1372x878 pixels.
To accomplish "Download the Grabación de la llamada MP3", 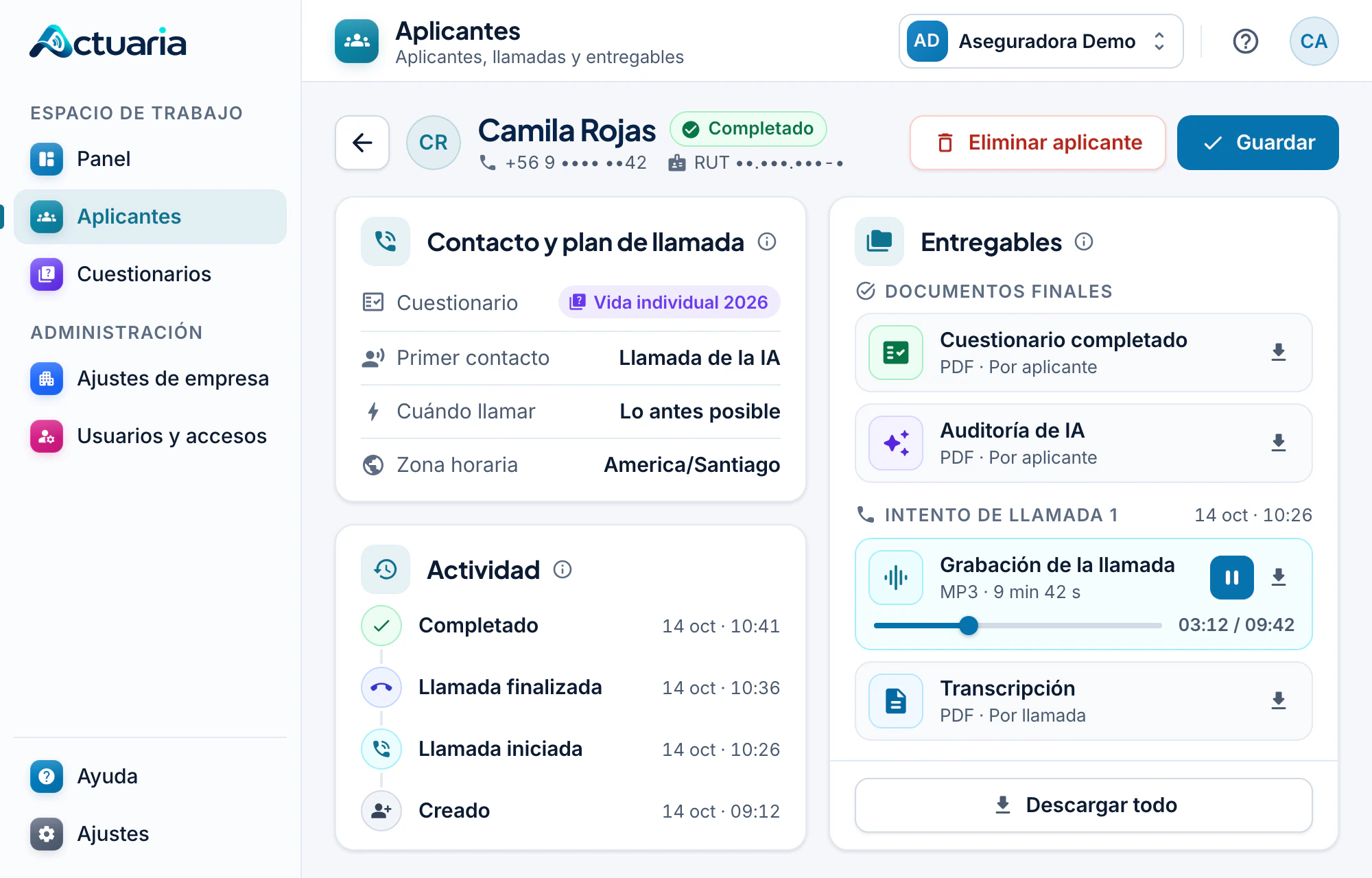I will pos(1278,578).
